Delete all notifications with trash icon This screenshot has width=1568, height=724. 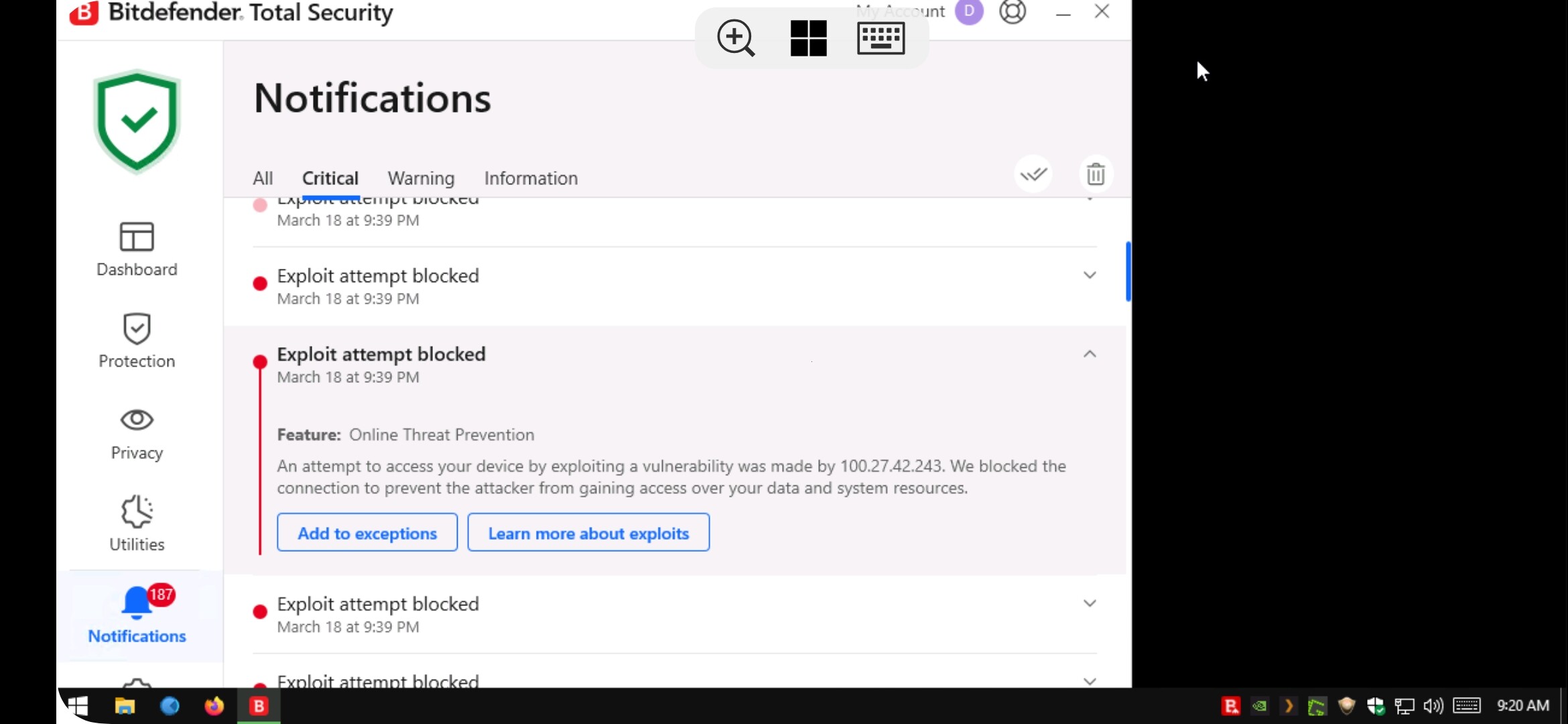coord(1096,174)
